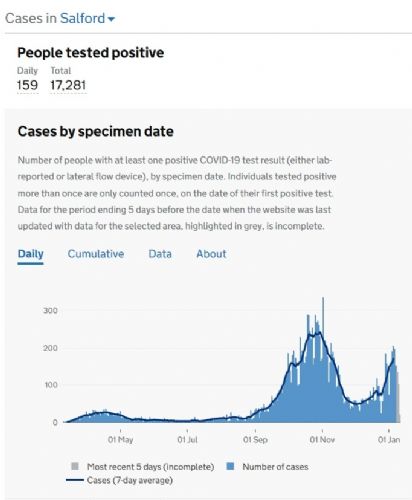Image resolution: width=412 pixels, height=500 pixels.
Task: Select the Daily tab
Action: (30, 254)
